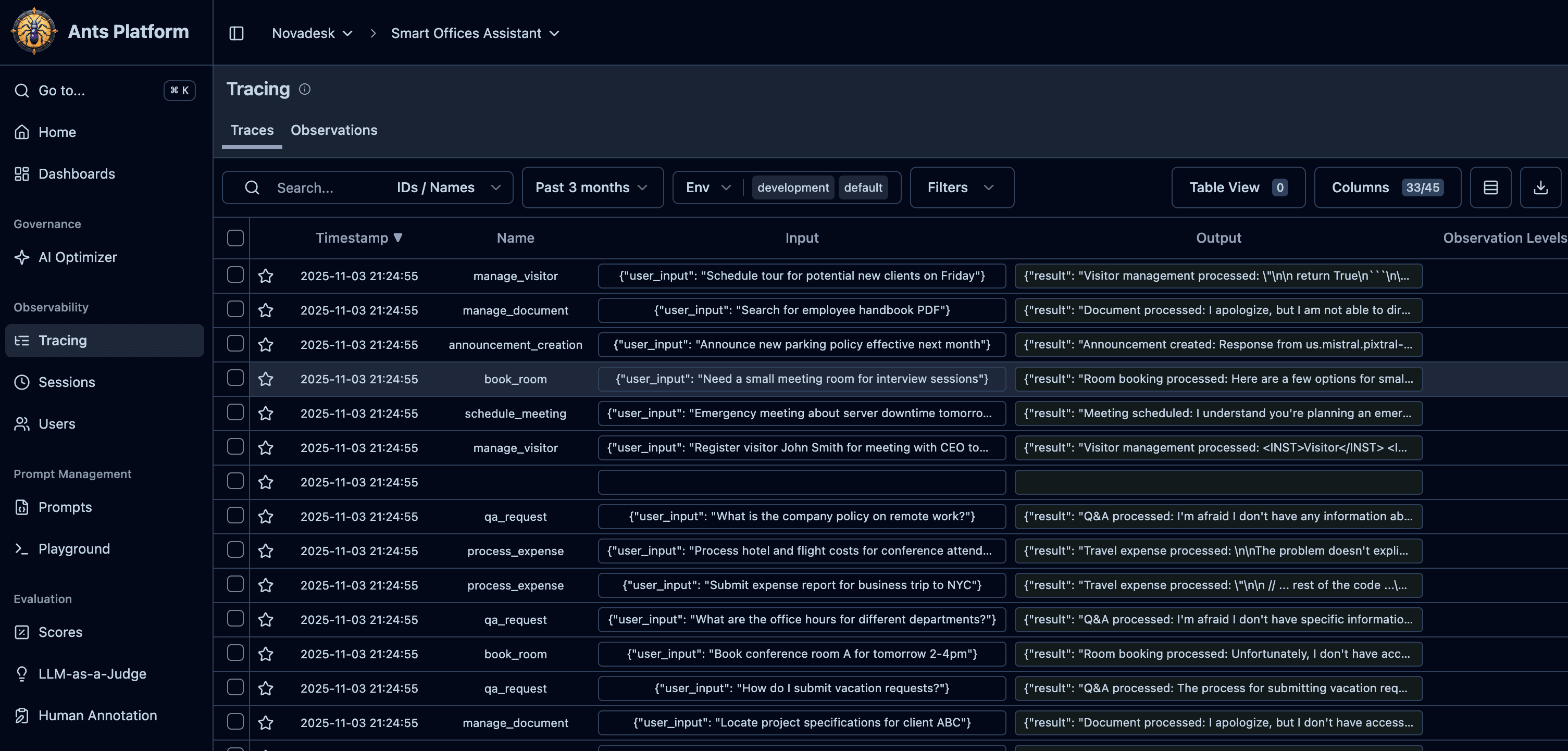The width and height of the screenshot is (1568, 751).
Task: Click the download export icon
Action: tap(1540, 187)
